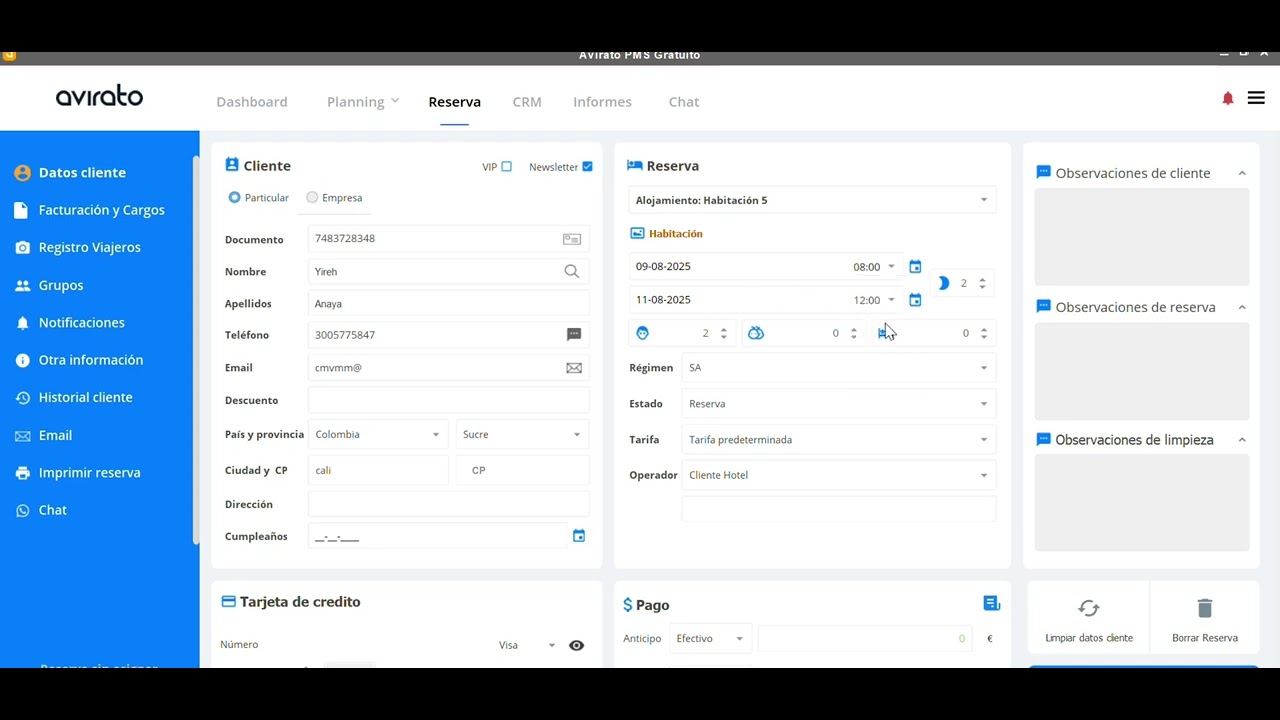Open the Tarifa predeterminada dropdown
This screenshot has height=720, width=1280.
[838, 440]
